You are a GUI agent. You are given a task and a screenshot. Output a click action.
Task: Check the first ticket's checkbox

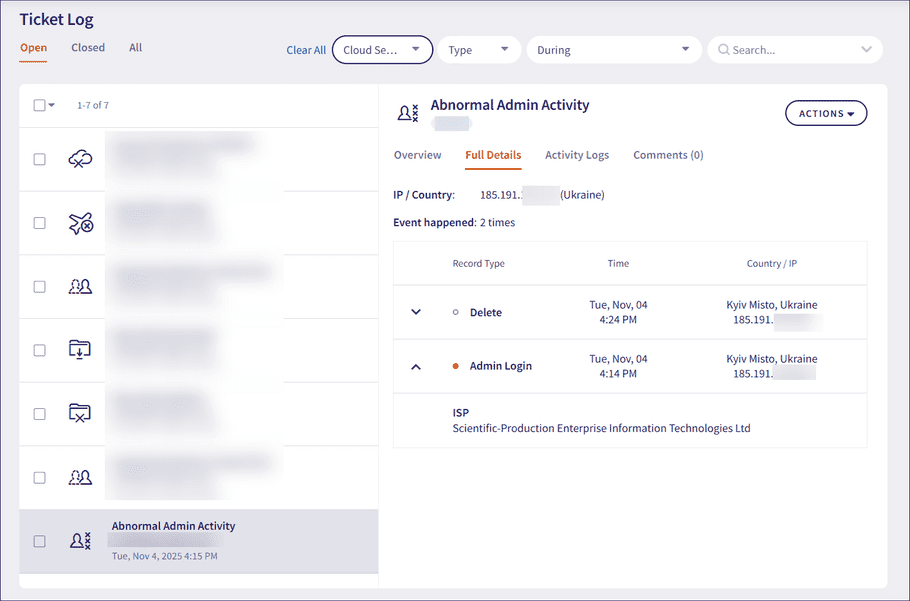39,159
